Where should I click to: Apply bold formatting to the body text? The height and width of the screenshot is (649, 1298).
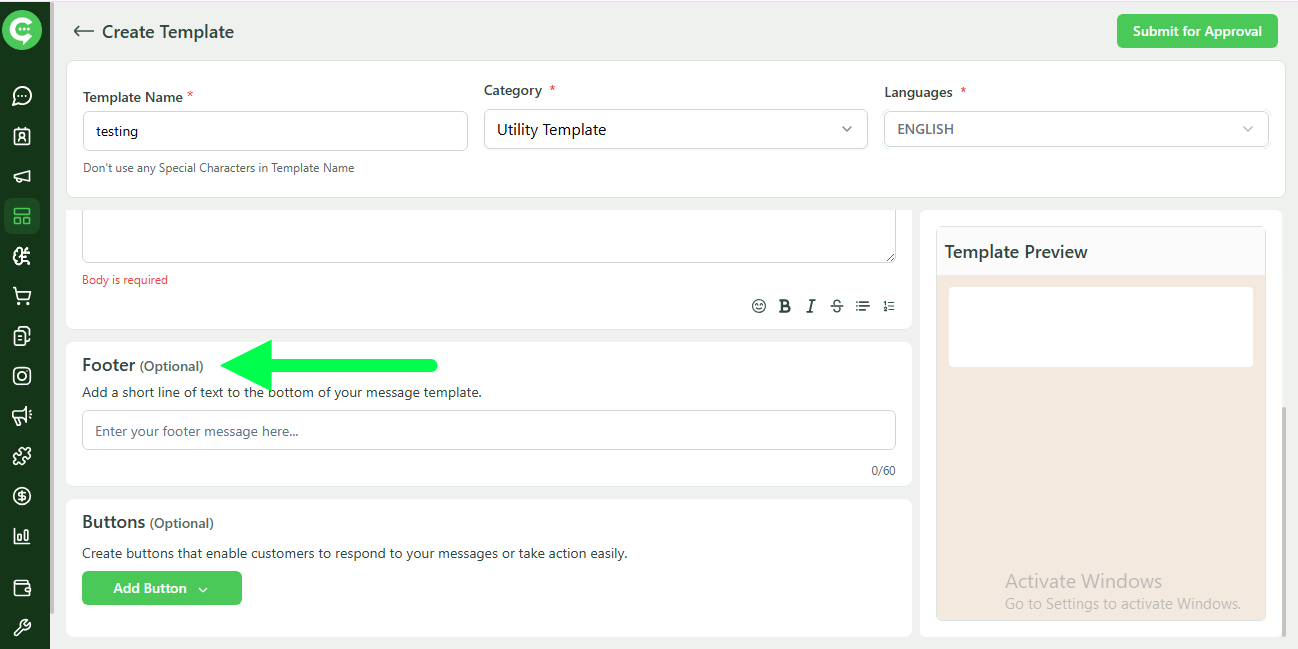784,305
